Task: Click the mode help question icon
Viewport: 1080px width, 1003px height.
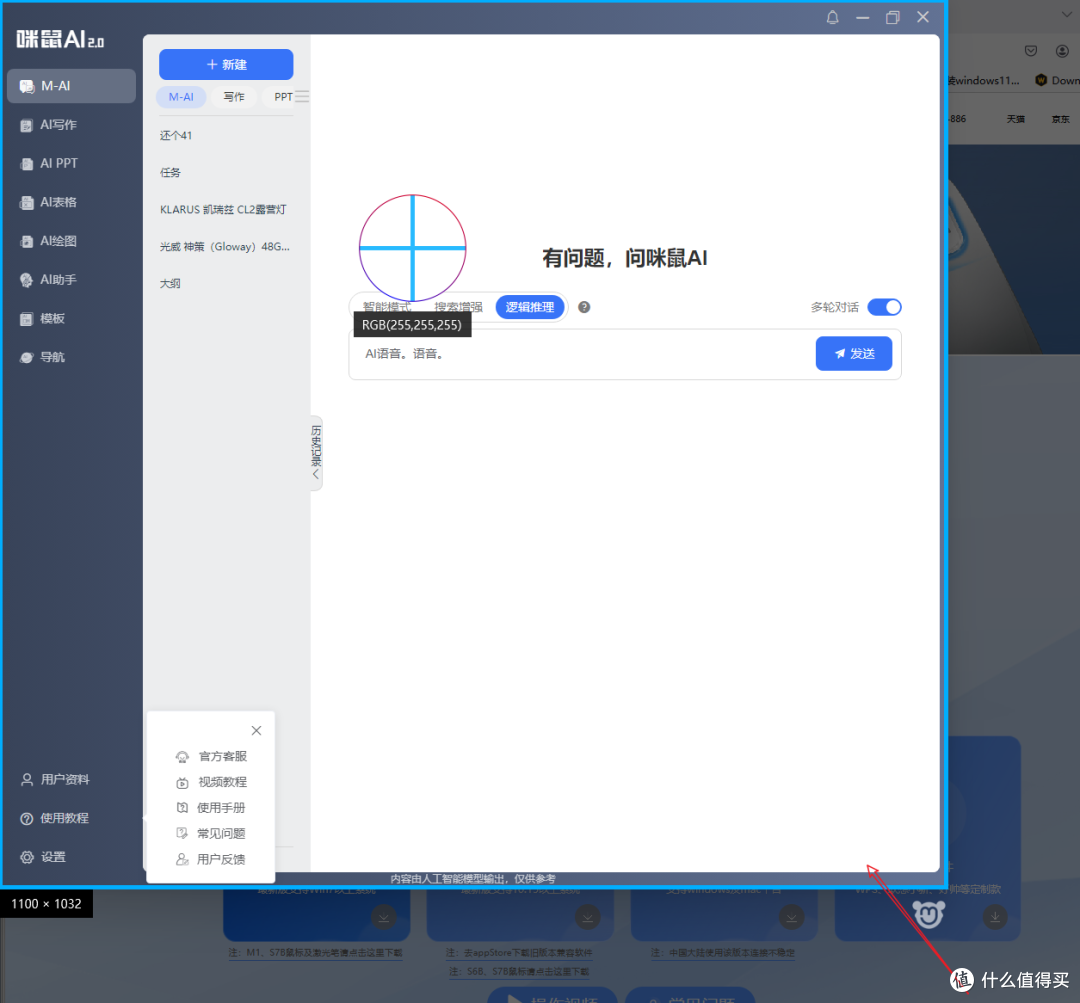Action: [584, 307]
